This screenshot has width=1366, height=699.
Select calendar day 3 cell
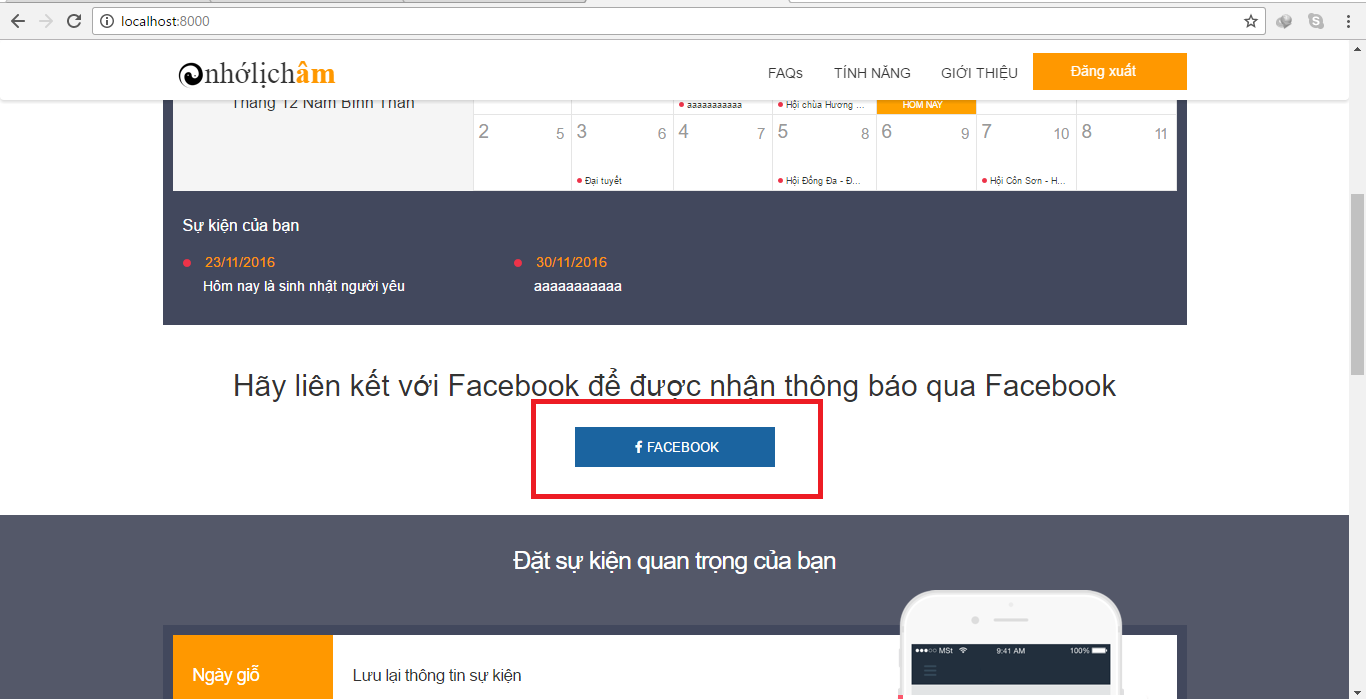[622, 152]
